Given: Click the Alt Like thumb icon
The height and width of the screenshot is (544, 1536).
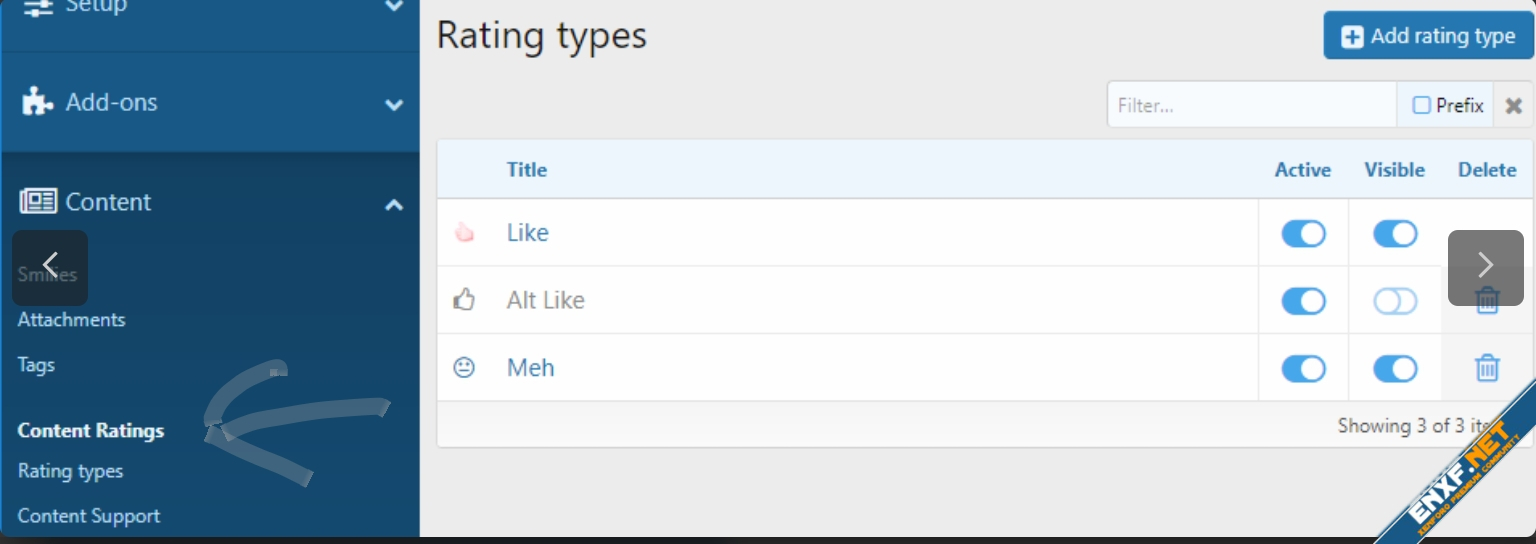Looking at the screenshot, I should pyautogui.click(x=464, y=300).
